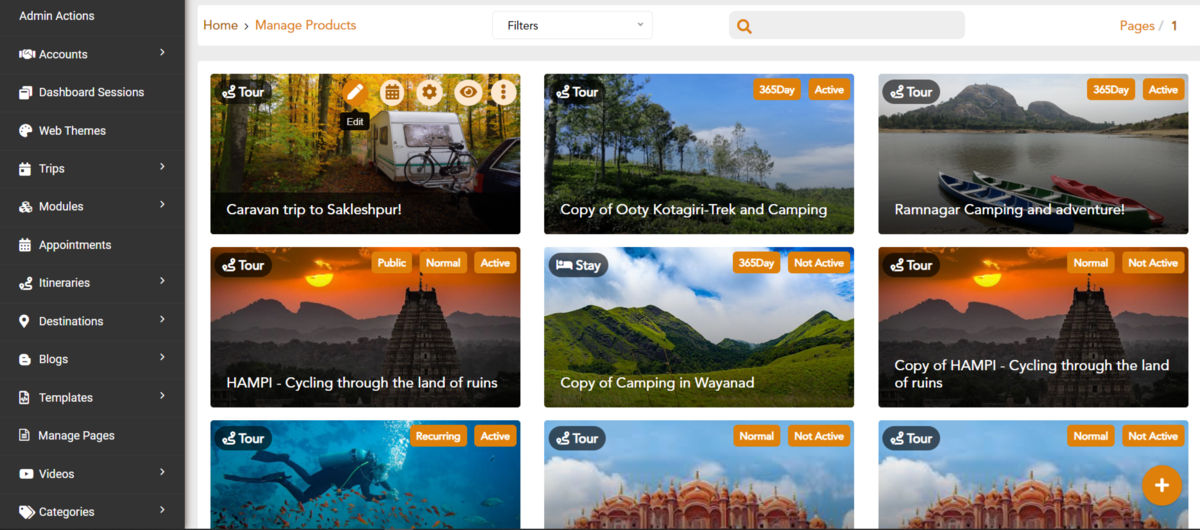This screenshot has width=1200, height=530.
Task: Click 365Day badge on Ooty Kotagiri card
Action: click(x=777, y=90)
